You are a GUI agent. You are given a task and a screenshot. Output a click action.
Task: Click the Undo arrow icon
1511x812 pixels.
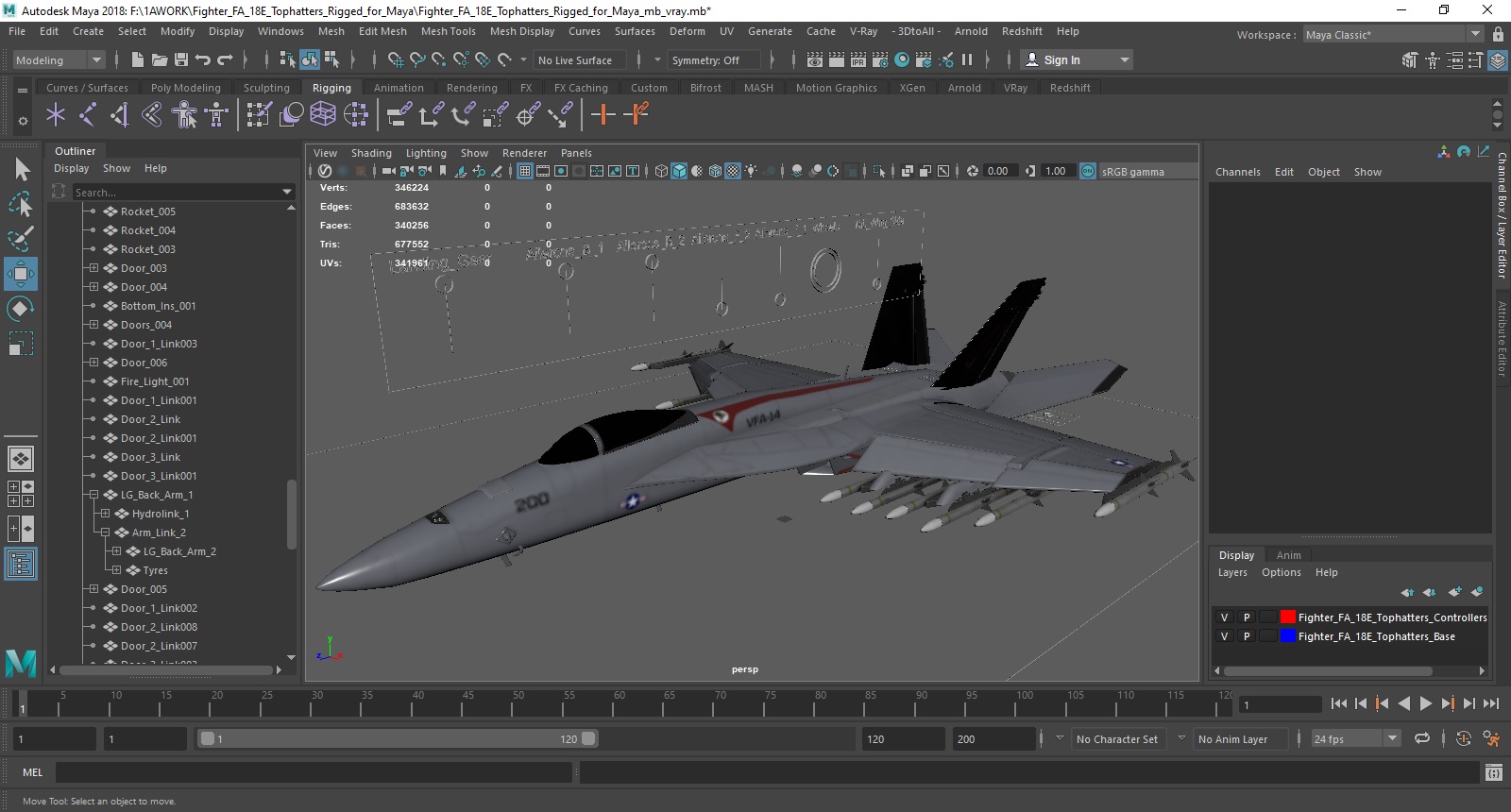click(x=203, y=59)
